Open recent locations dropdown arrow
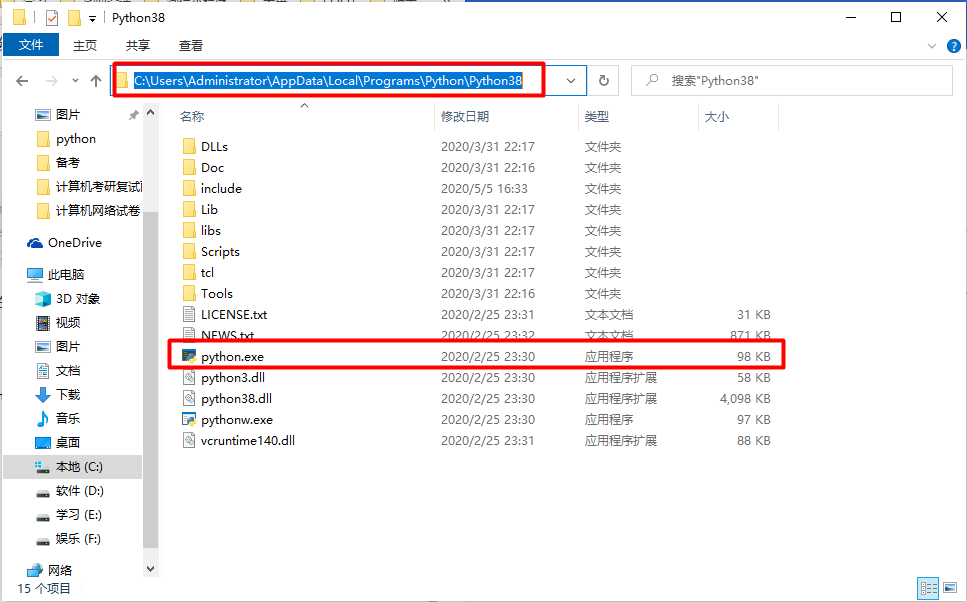The image size is (967, 602). point(75,81)
